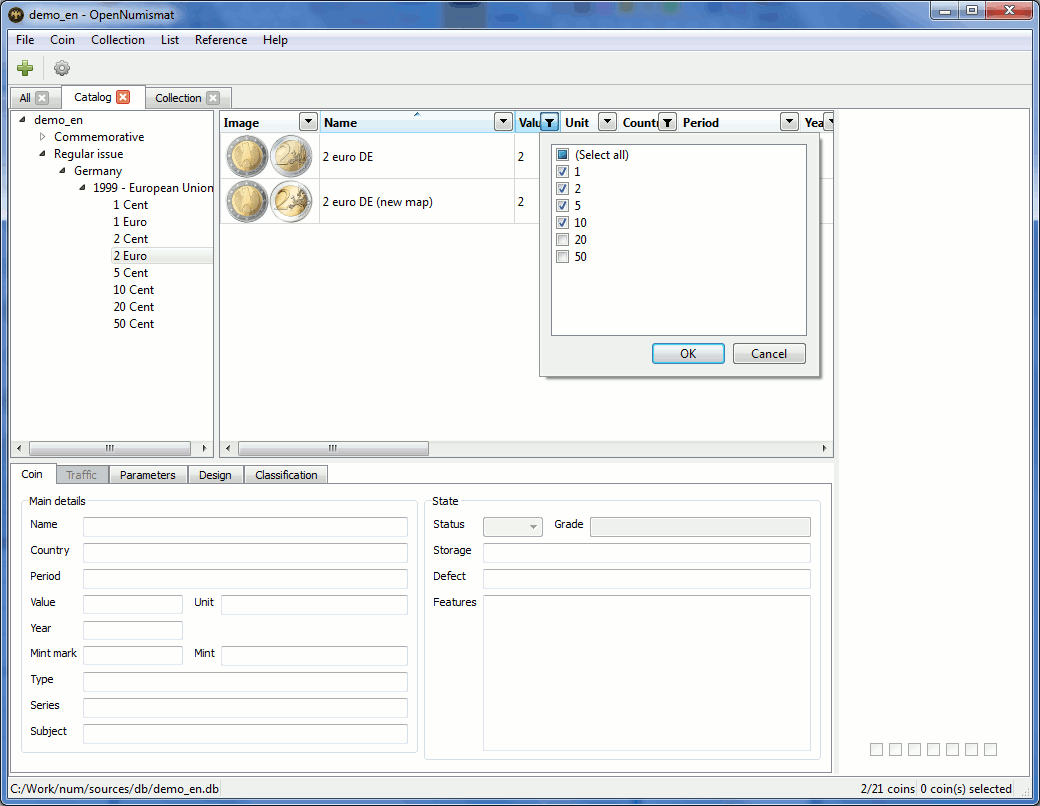This screenshot has height=806, width=1040.
Task: Dismiss the filter popup with Cancel
Action: tap(769, 354)
